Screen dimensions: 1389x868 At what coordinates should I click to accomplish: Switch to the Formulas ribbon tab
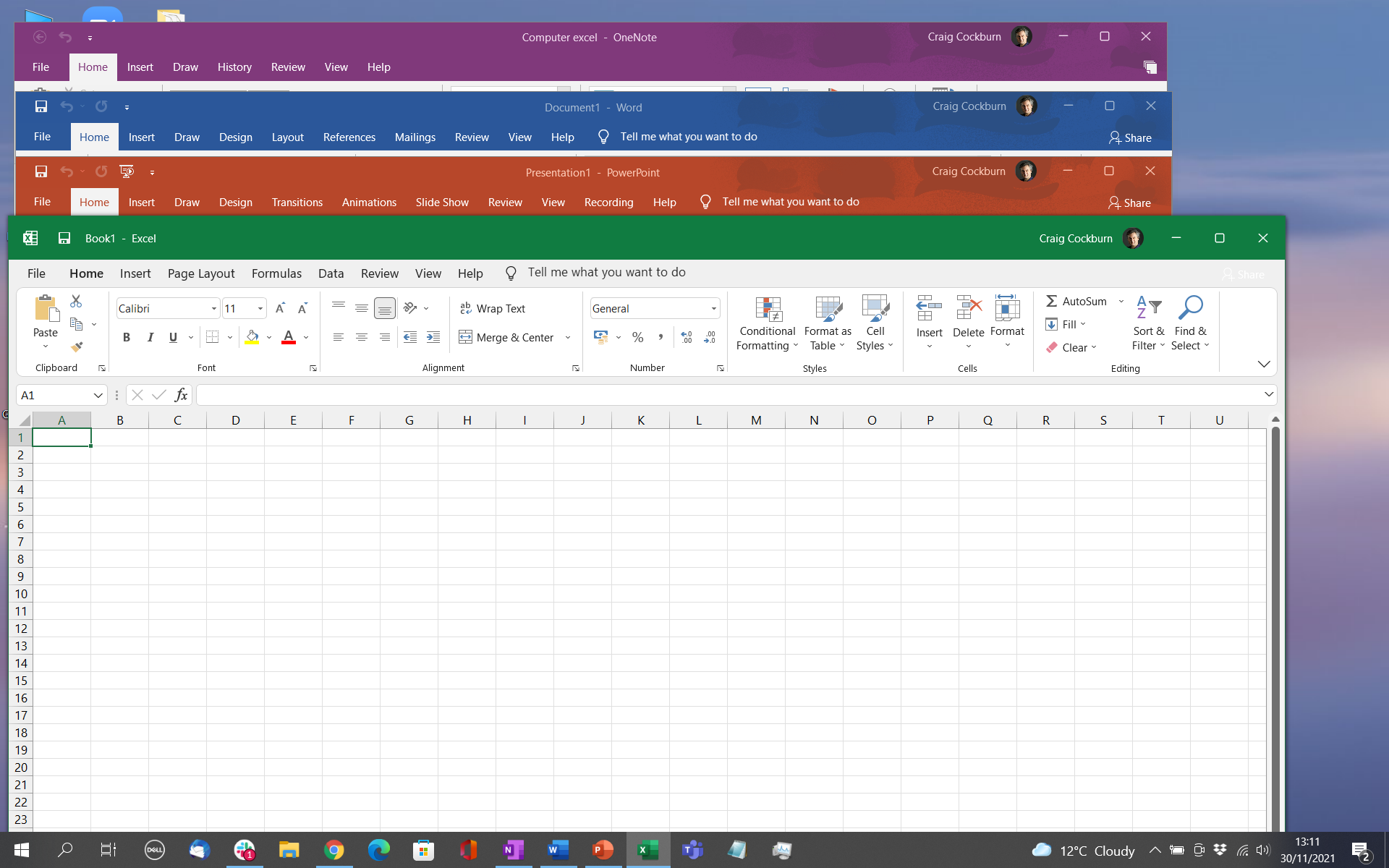click(x=276, y=273)
